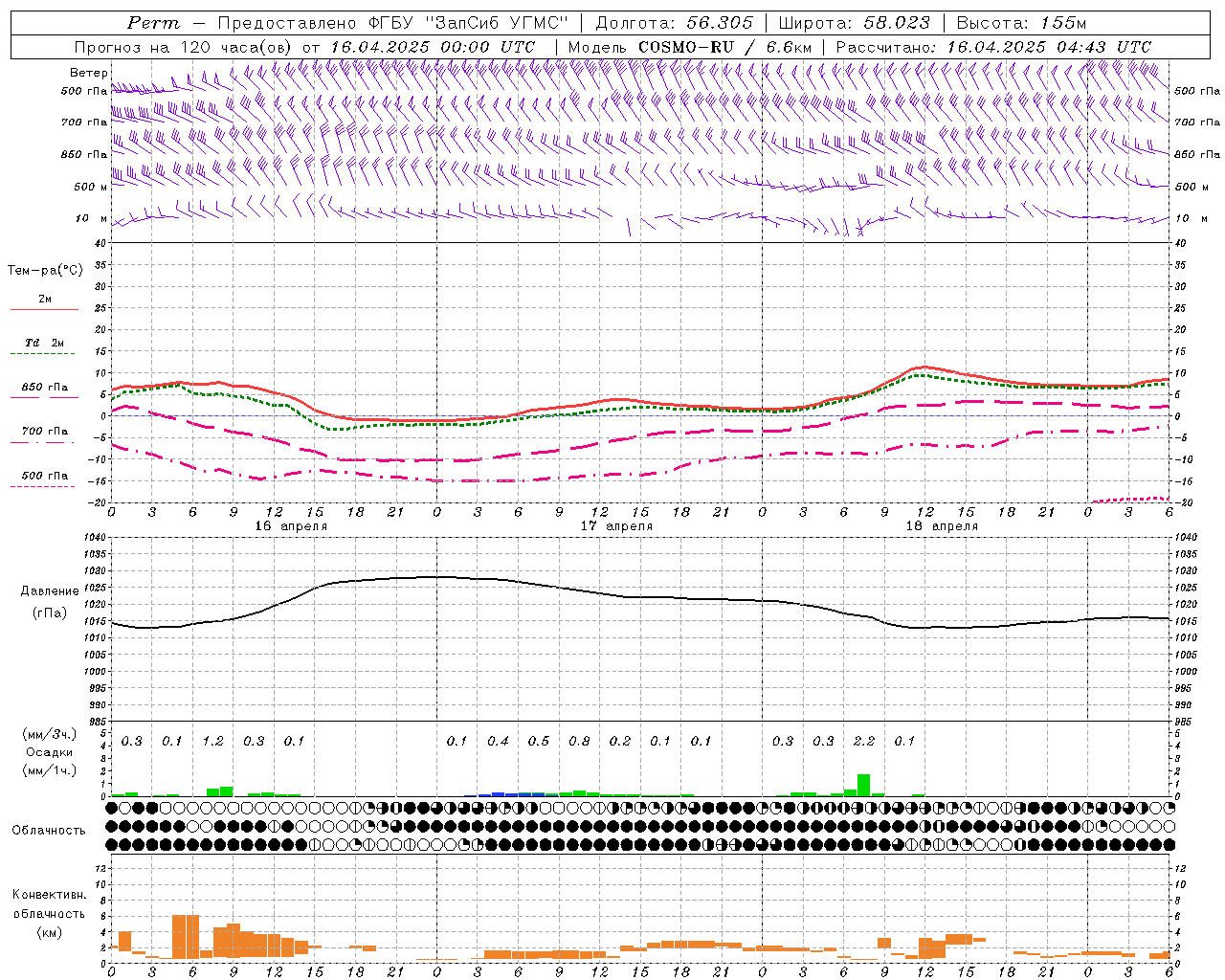Click the "0.5" precipitation value
This screenshot has width=1225, height=980.
539,742
